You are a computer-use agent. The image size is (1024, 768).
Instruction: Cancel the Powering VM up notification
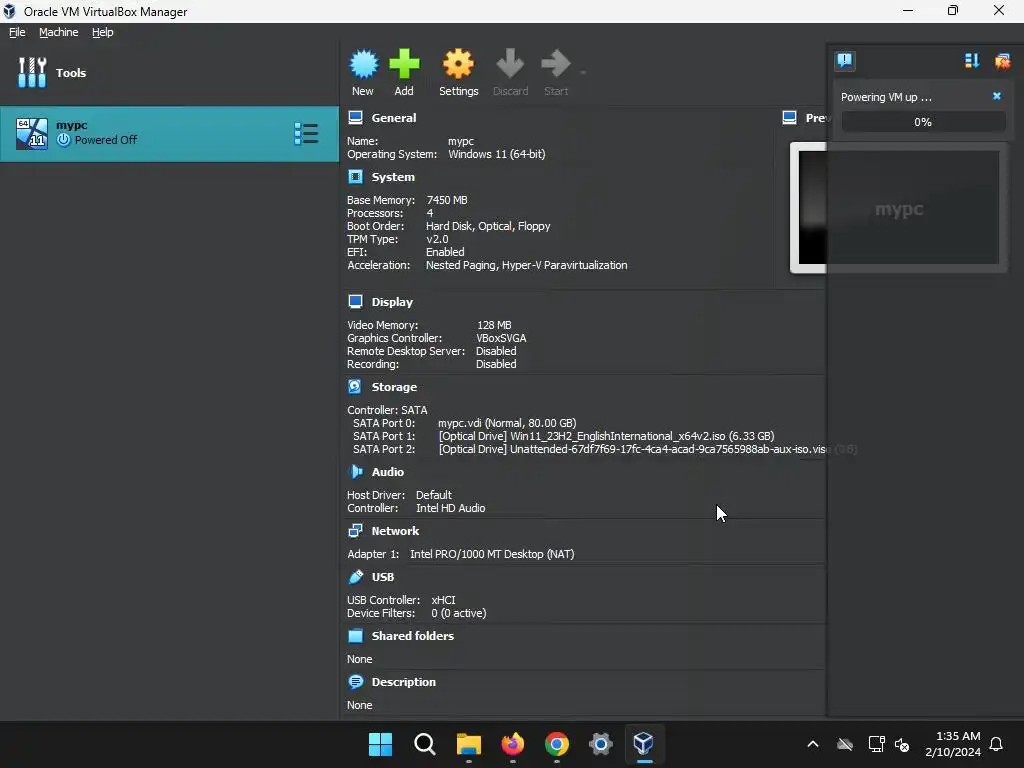[x=997, y=96]
